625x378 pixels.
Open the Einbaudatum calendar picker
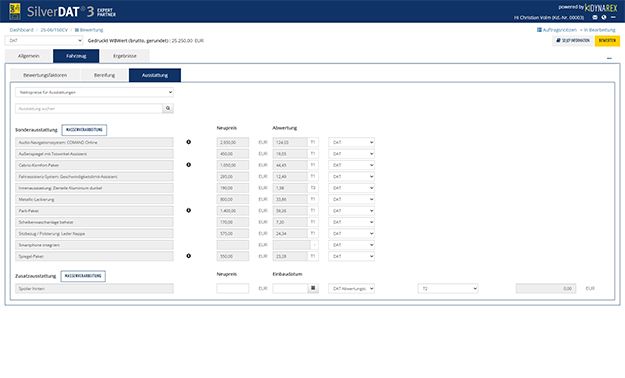point(313,288)
